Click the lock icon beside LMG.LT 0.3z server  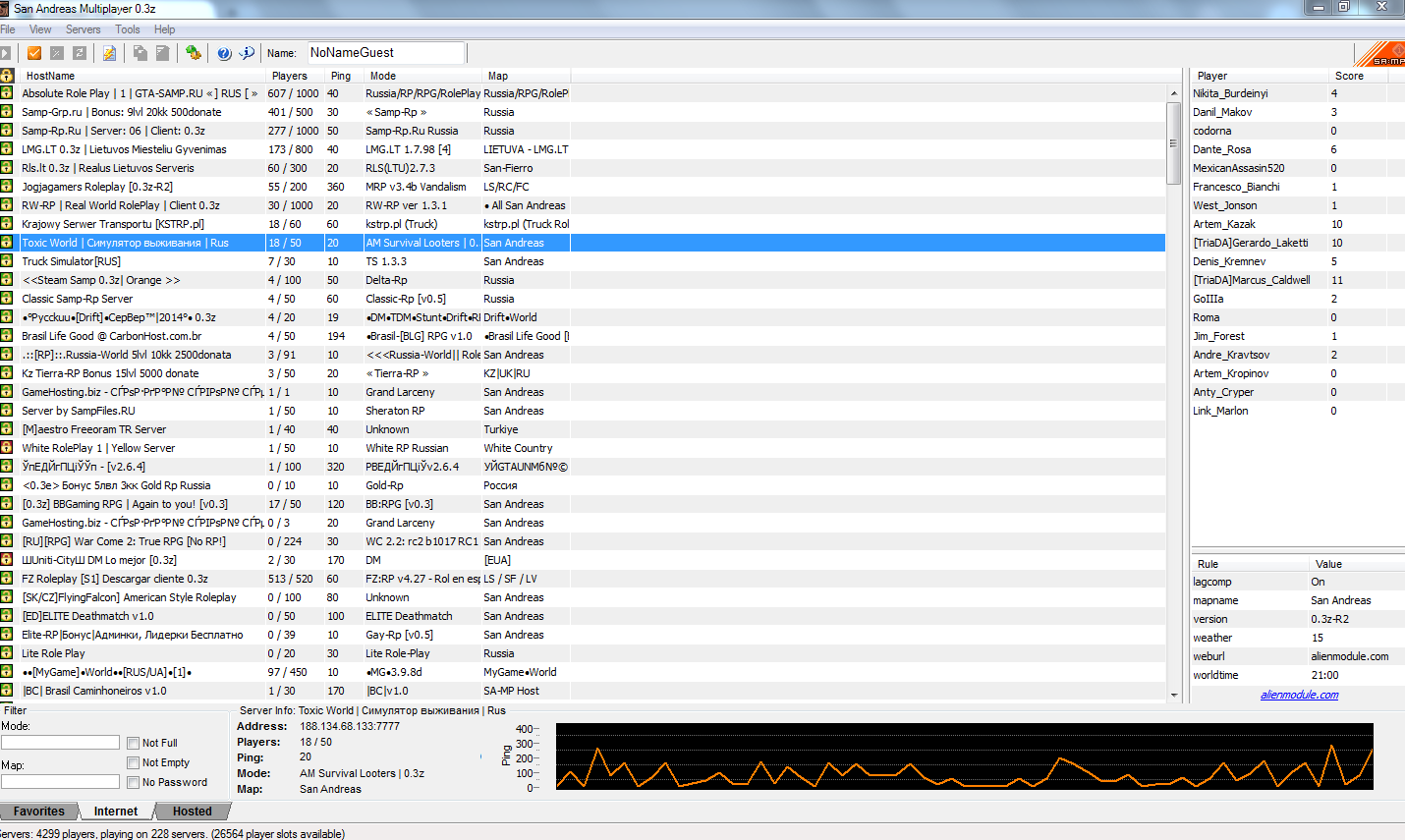[x=6, y=149]
